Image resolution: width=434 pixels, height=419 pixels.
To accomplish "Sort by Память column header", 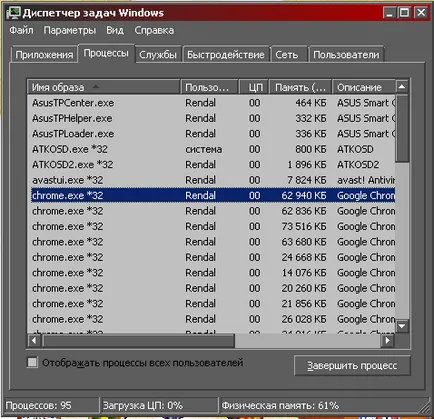I will coord(300,87).
